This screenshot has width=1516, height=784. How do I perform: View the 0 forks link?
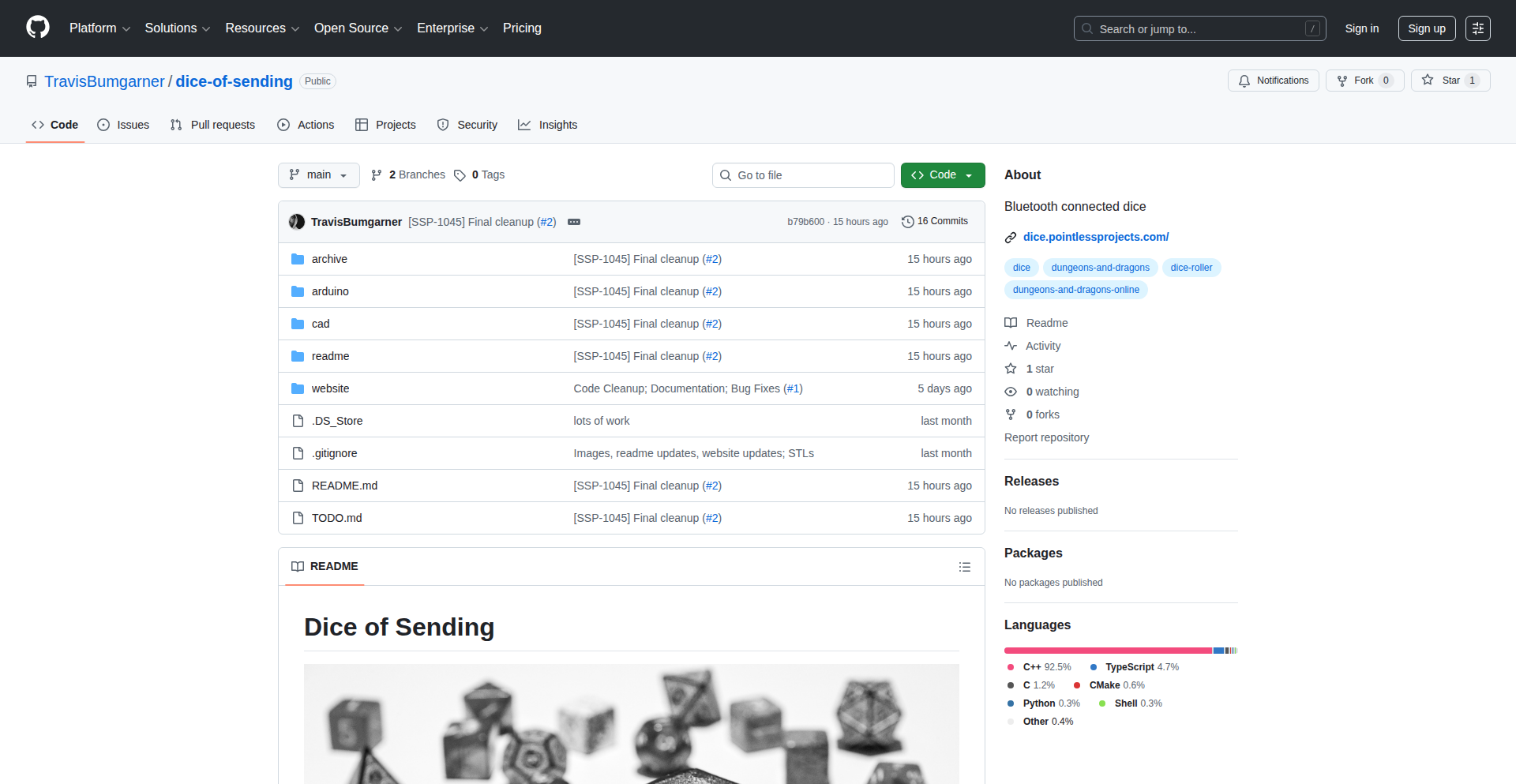(x=1033, y=415)
